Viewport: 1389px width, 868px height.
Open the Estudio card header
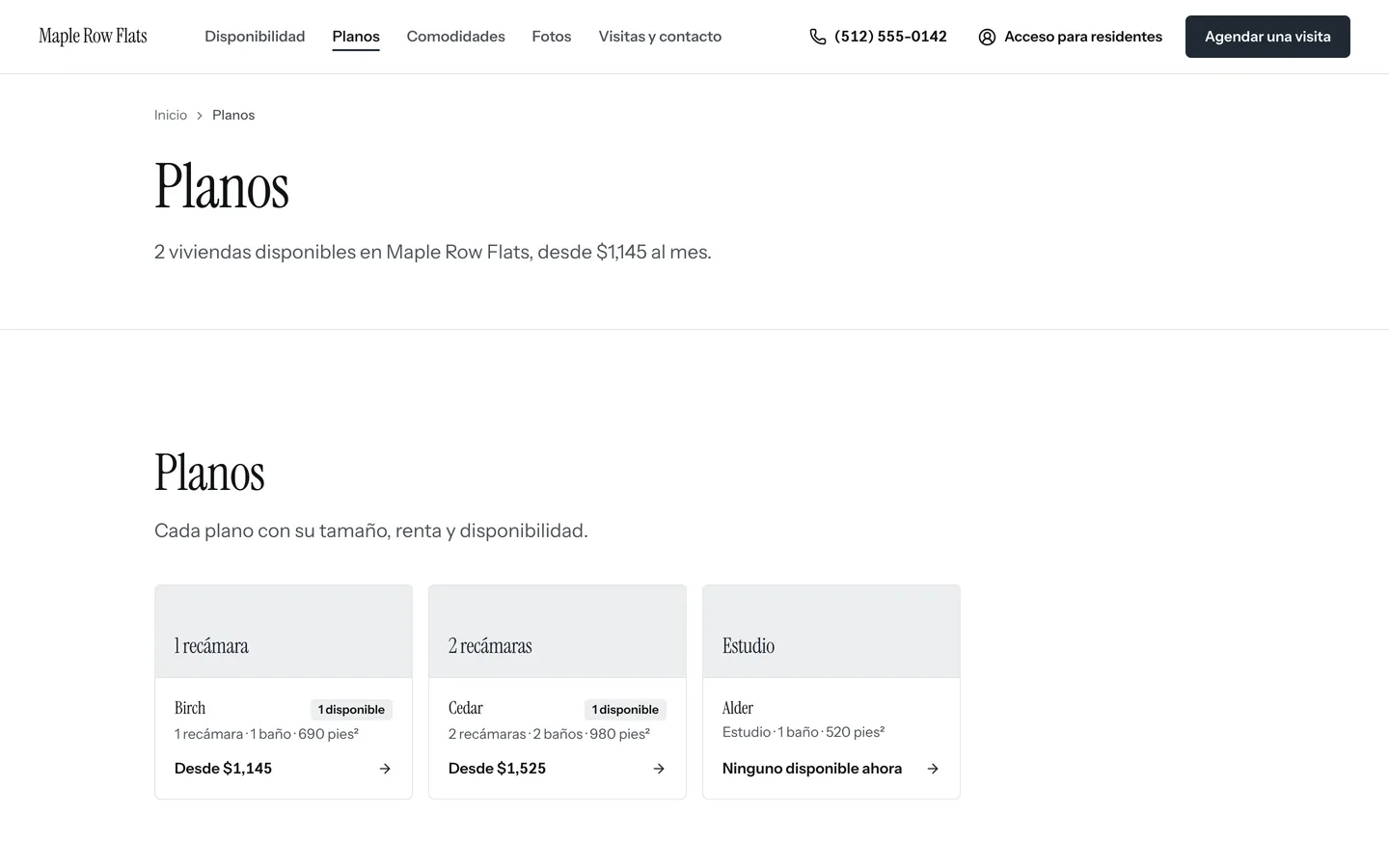[x=831, y=632]
